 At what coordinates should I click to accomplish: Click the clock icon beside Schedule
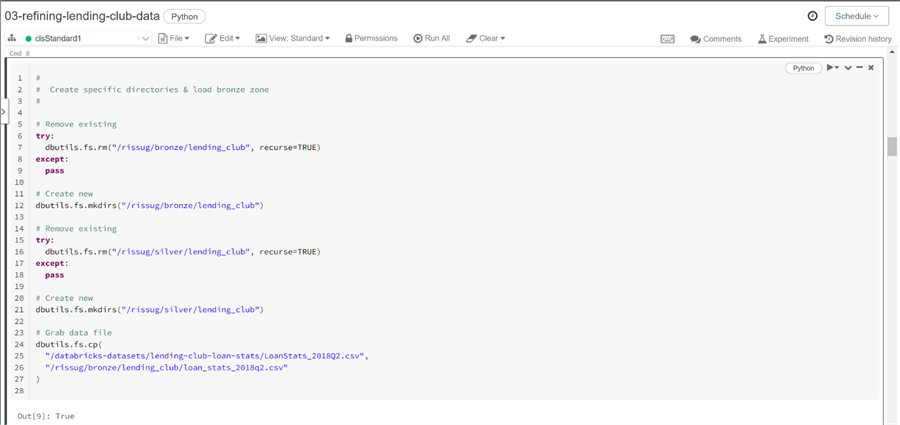[x=812, y=16]
